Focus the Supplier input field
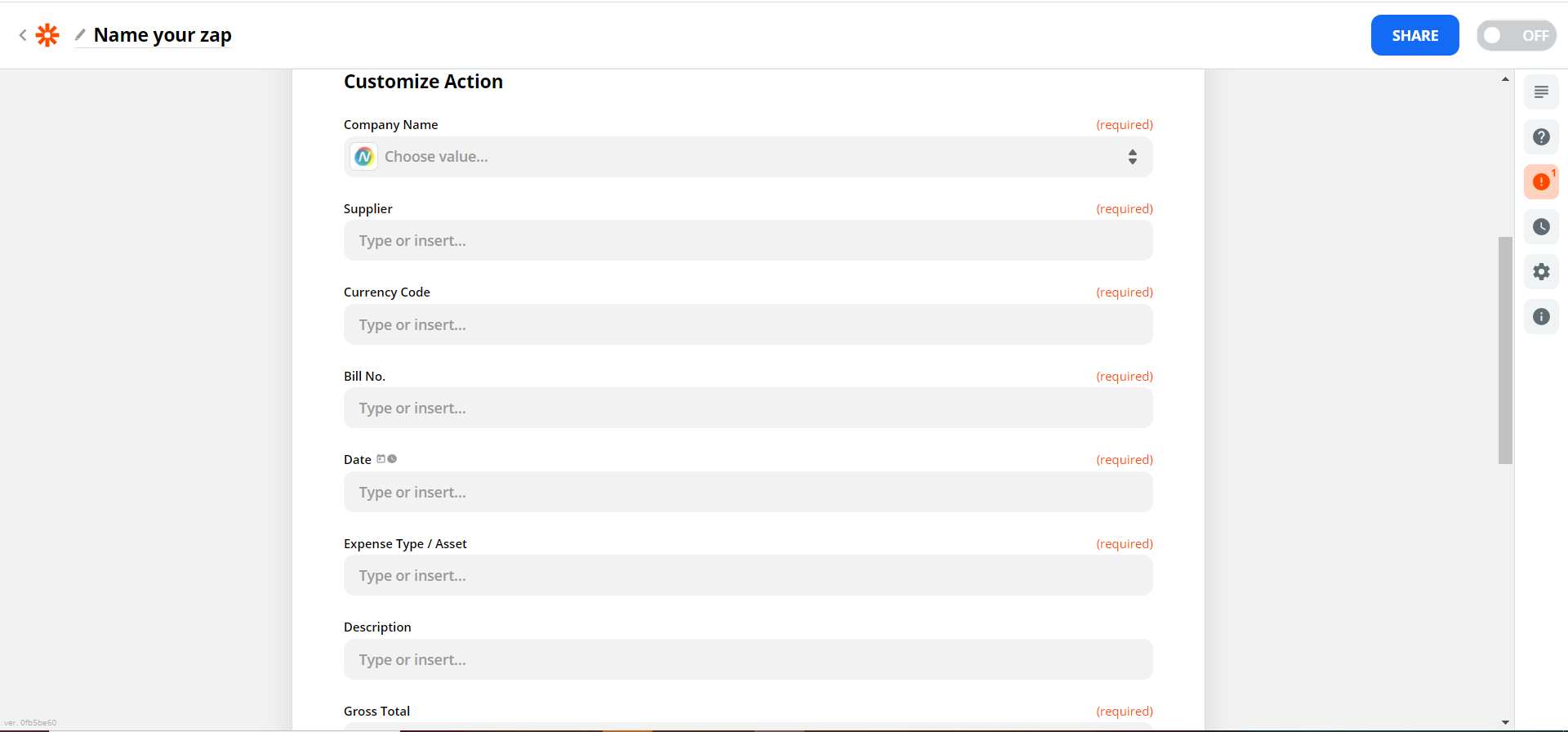 pyautogui.click(x=748, y=240)
